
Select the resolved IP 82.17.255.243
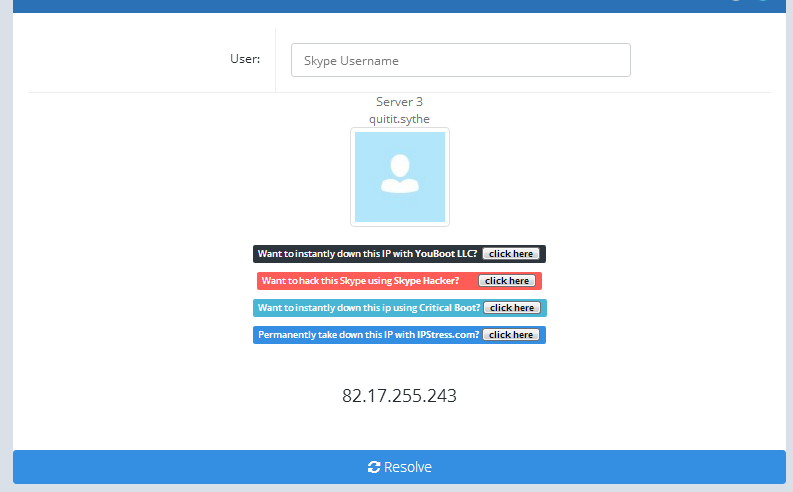click(399, 395)
